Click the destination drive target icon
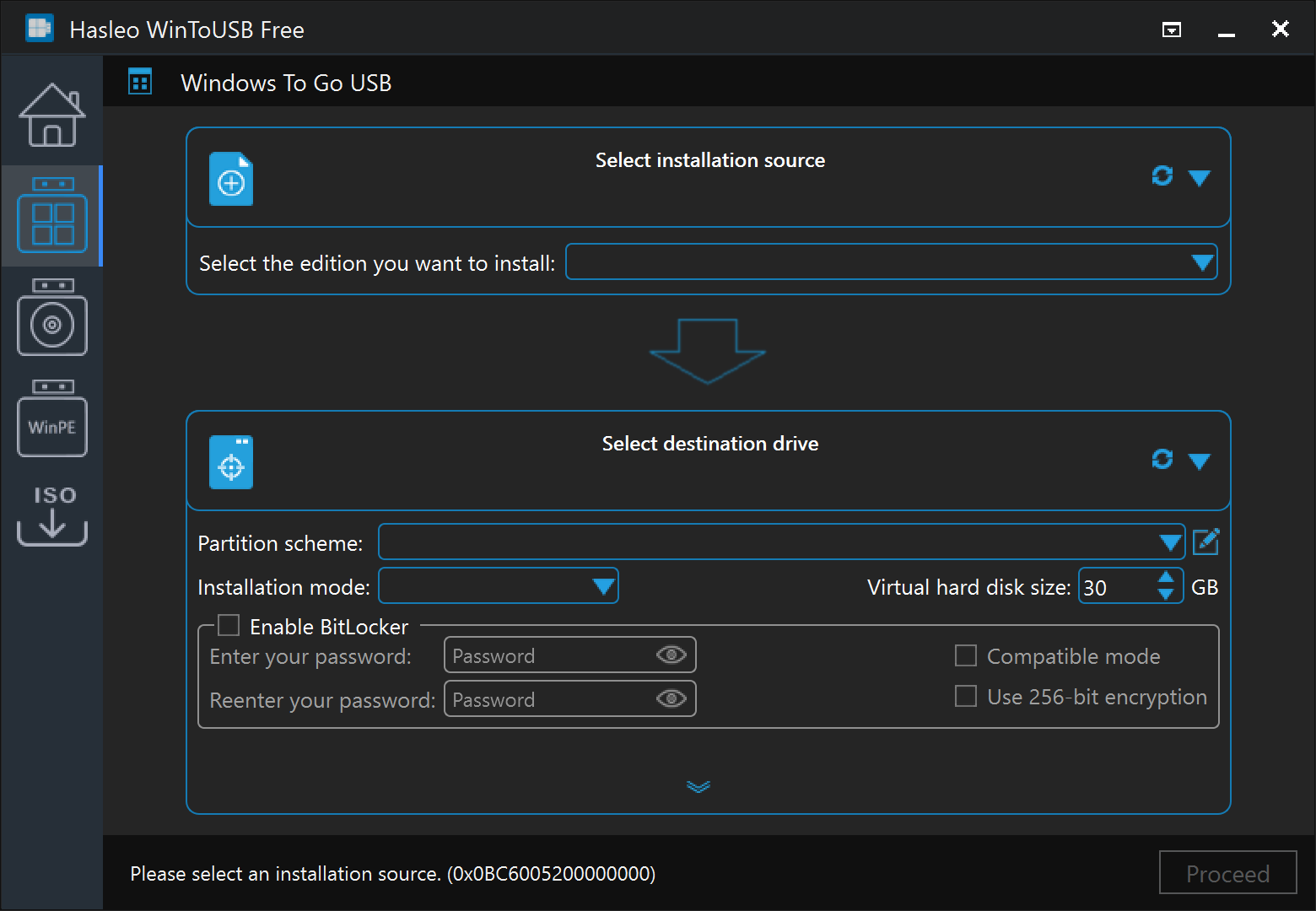This screenshot has height=911, width=1316. pos(231,462)
